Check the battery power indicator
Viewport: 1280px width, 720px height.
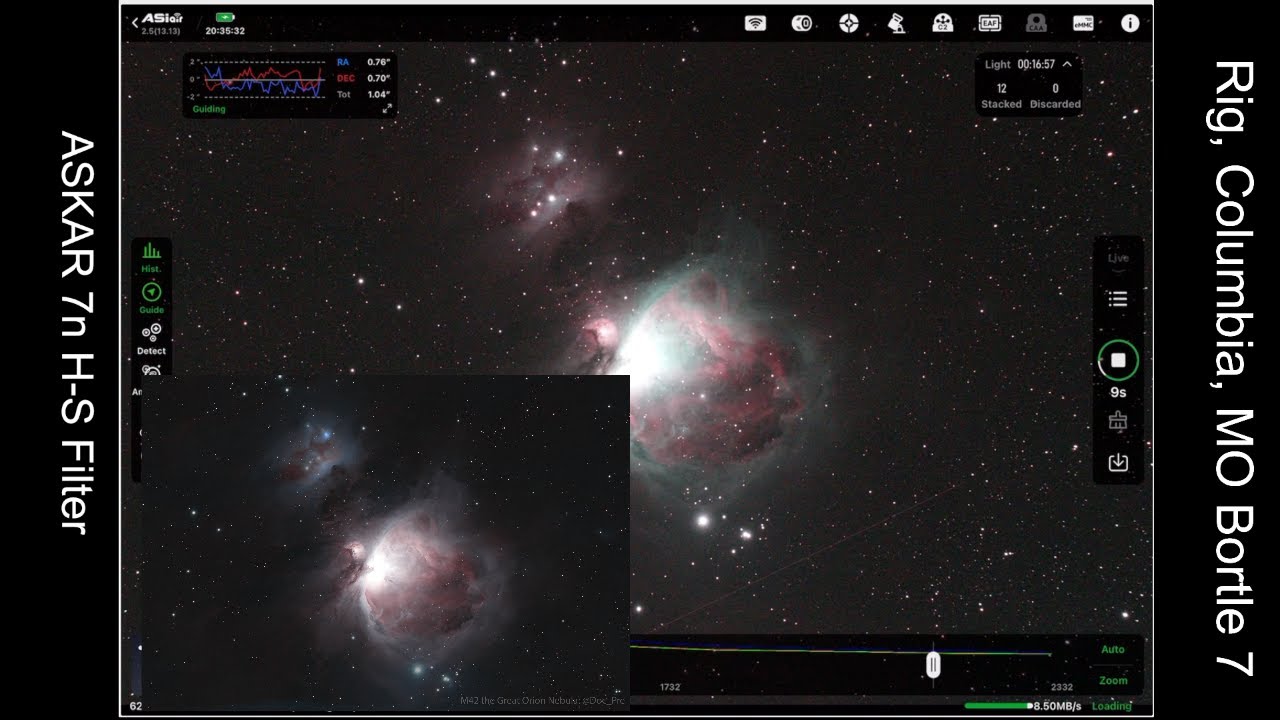point(225,17)
